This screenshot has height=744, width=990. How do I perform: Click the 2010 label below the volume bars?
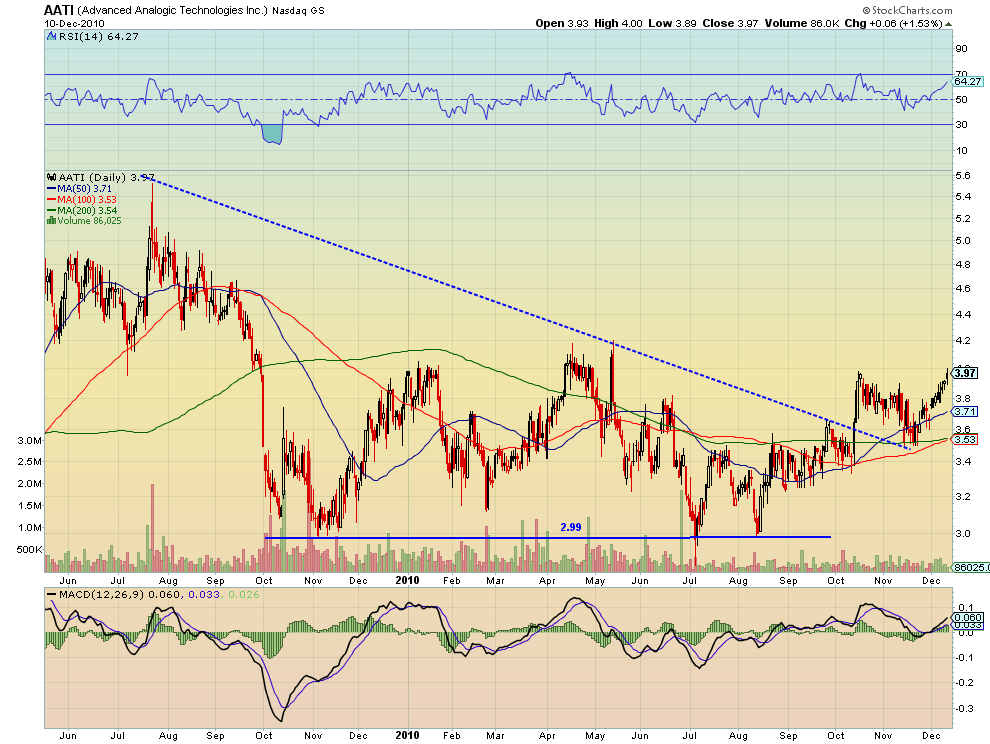[407, 580]
